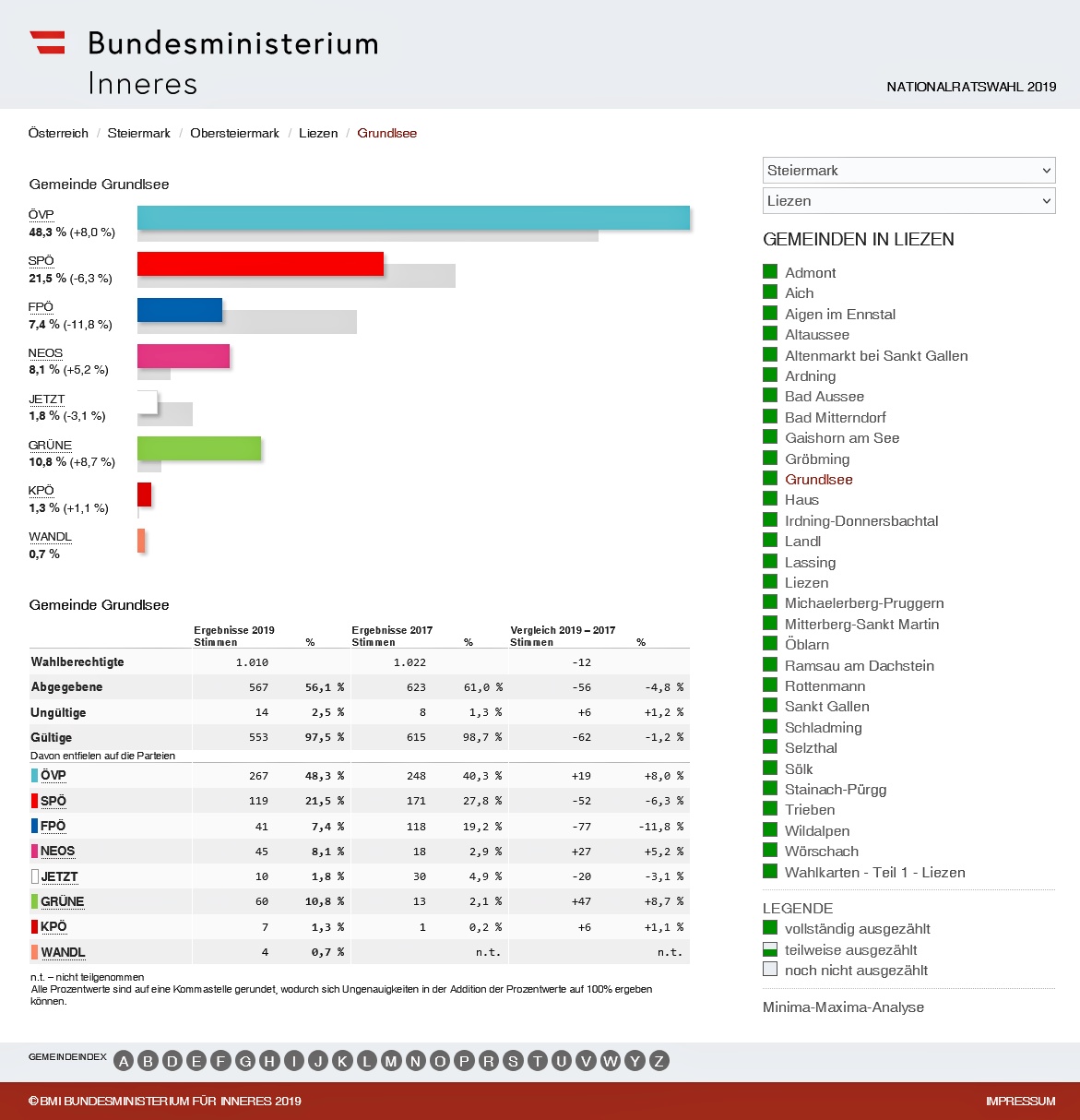Image resolution: width=1080 pixels, height=1120 pixels.
Task: Go to Österreich breadcrumb
Action: pos(58,133)
